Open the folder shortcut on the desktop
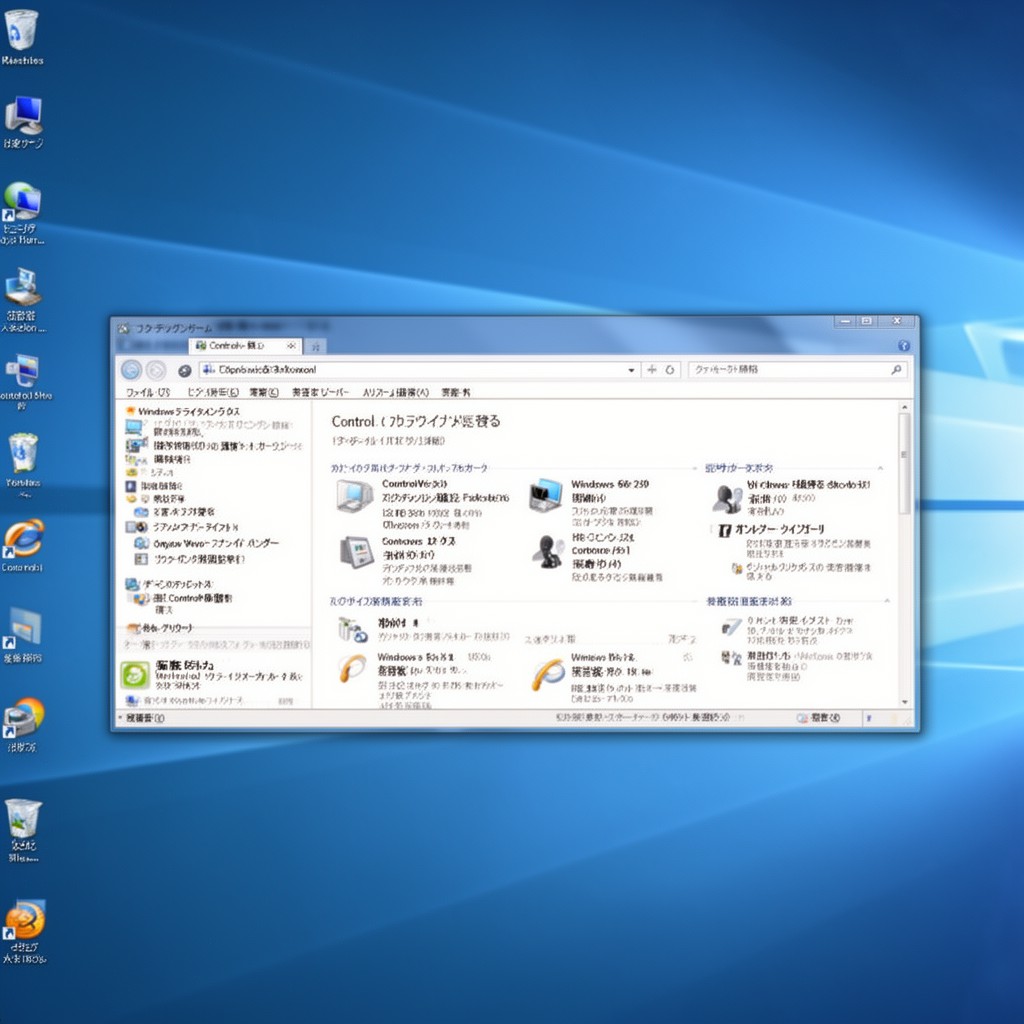 click(x=25, y=628)
